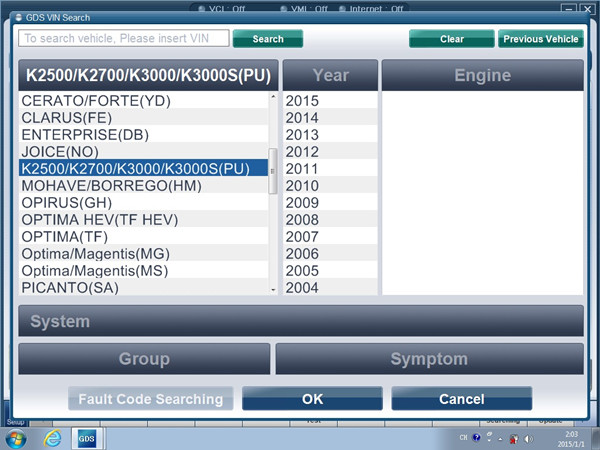Click the VIN search input field
The width and height of the screenshot is (600, 450).
(124, 38)
